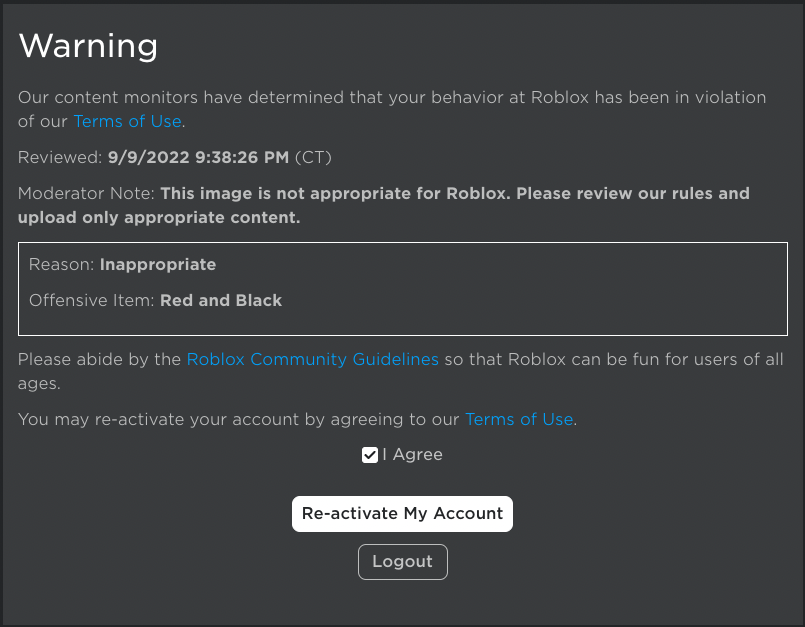Click the Logout button

coord(402,562)
